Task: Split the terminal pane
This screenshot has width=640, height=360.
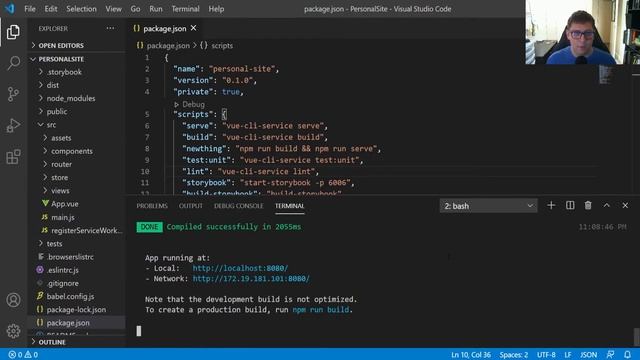Action: pos(570,205)
